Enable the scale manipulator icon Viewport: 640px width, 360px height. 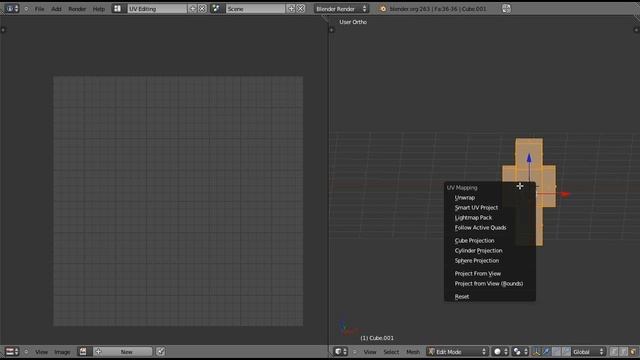566,351
